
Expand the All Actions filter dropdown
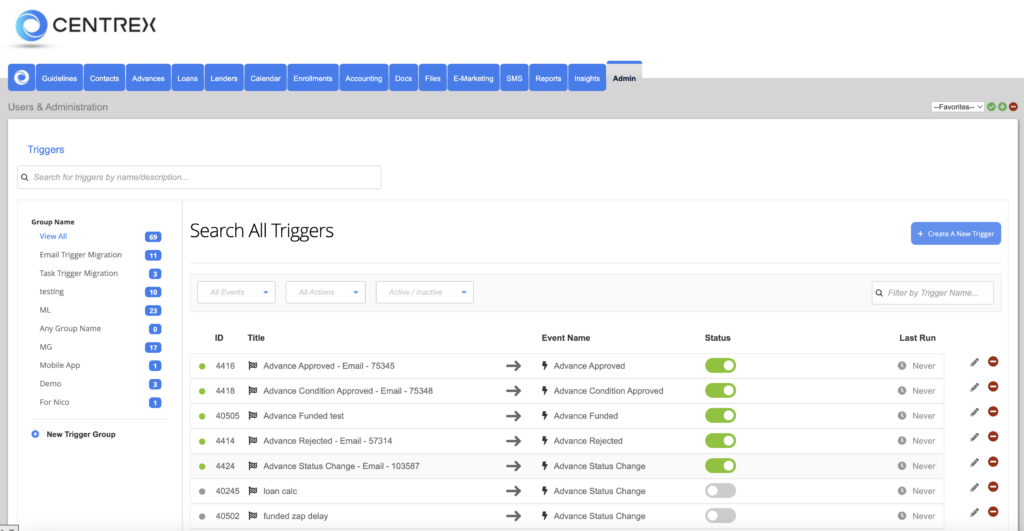click(326, 292)
